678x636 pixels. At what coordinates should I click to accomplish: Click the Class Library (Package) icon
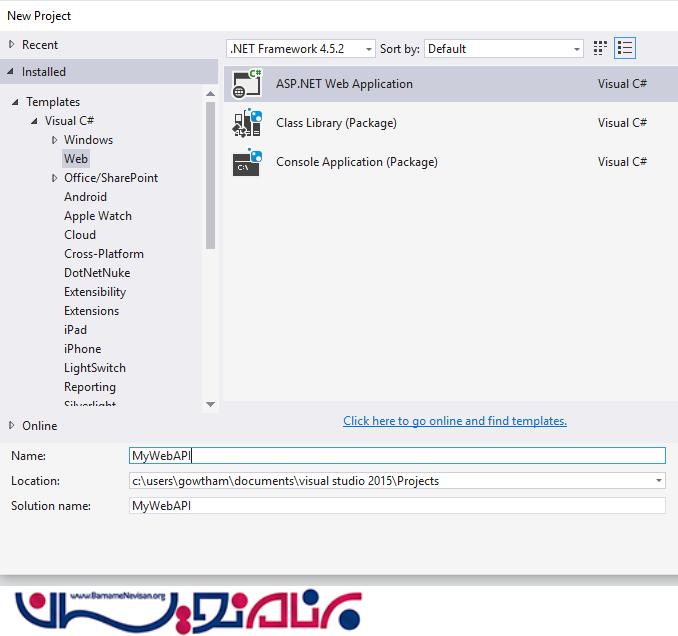tap(247, 123)
